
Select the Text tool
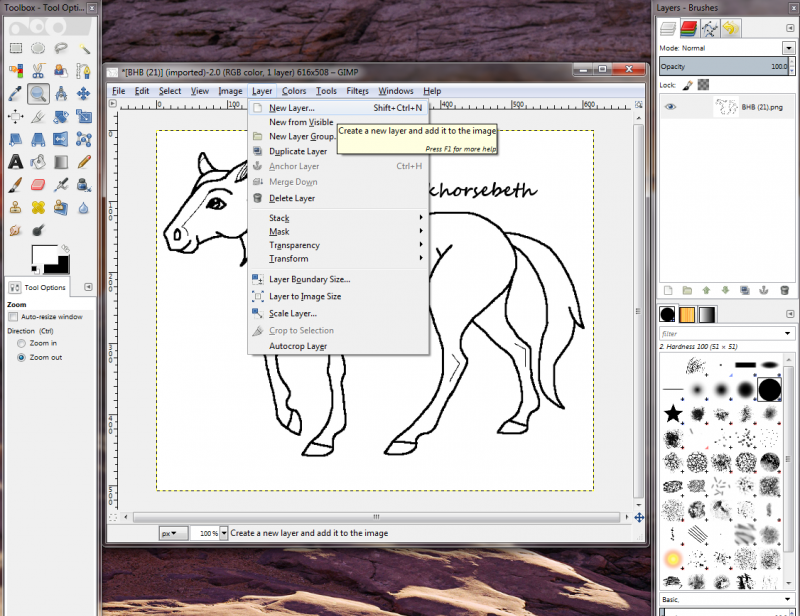pyautogui.click(x=16, y=162)
